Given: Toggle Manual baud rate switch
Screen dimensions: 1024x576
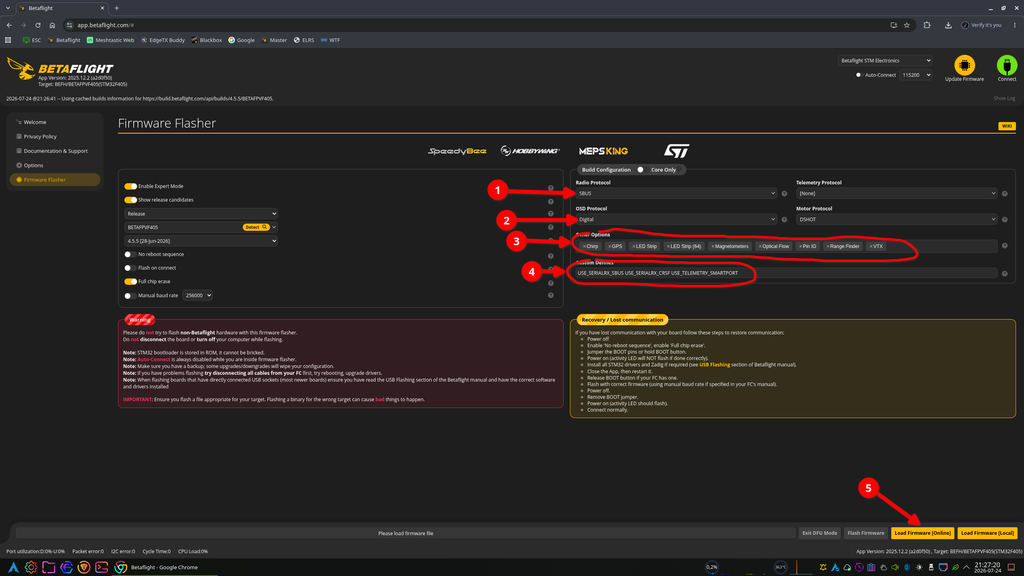Looking at the screenshot, I should coord(131,295).
